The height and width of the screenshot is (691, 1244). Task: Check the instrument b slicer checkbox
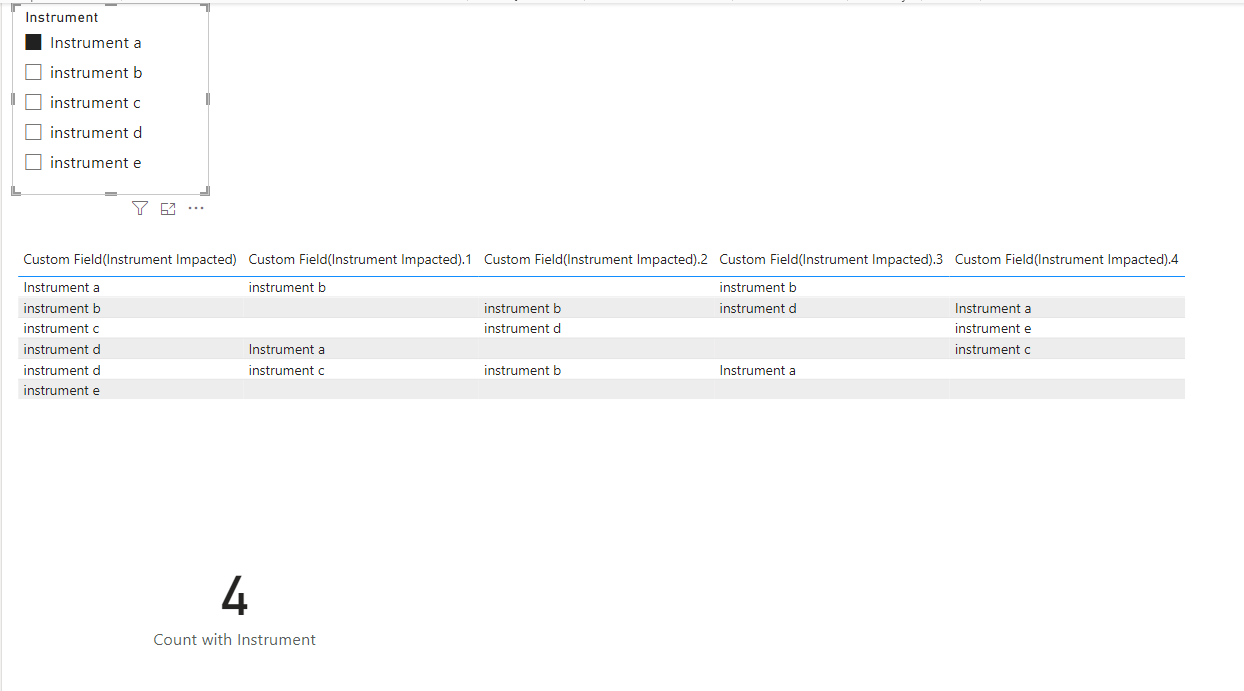[x=33, y=72]
